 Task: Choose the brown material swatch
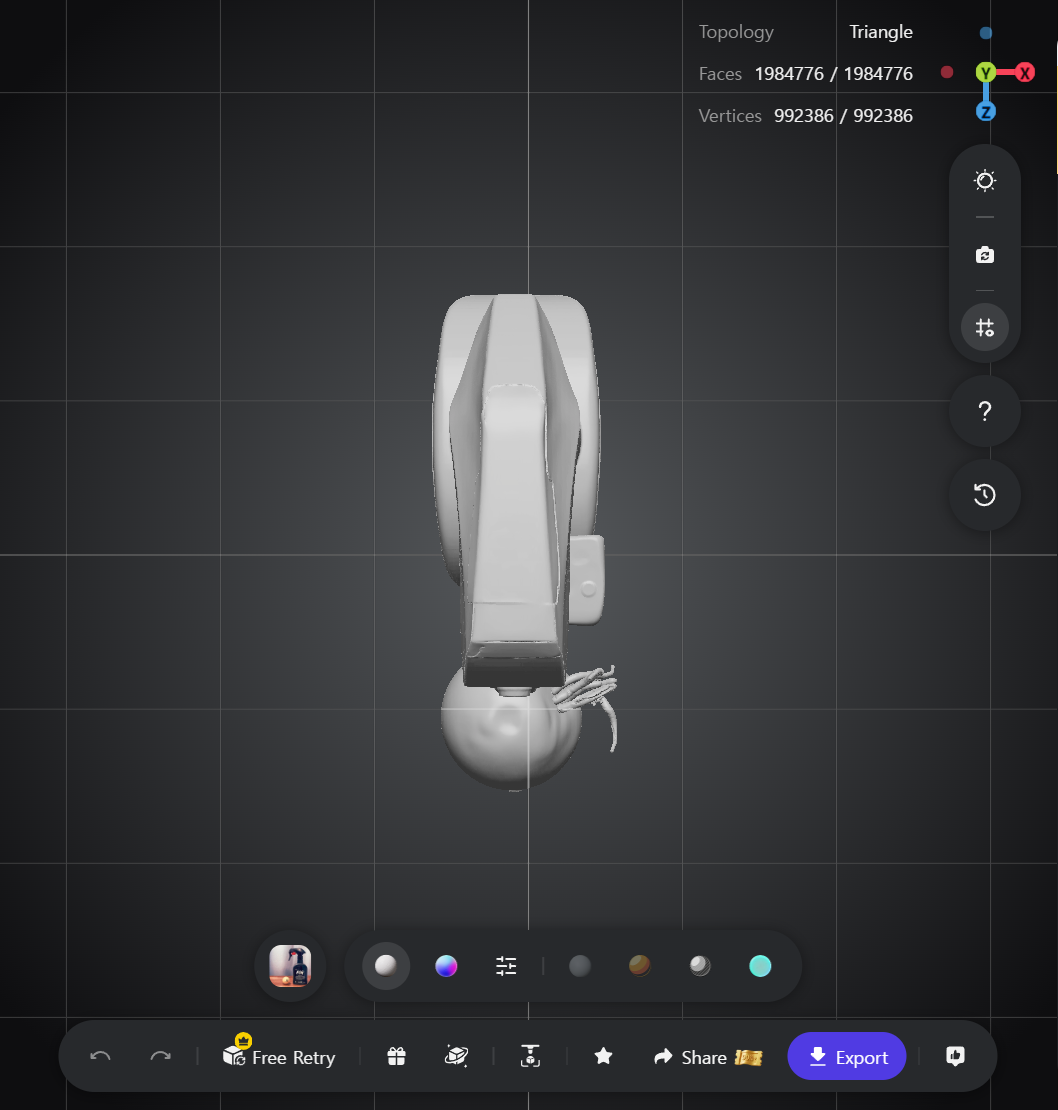(640, 966)
